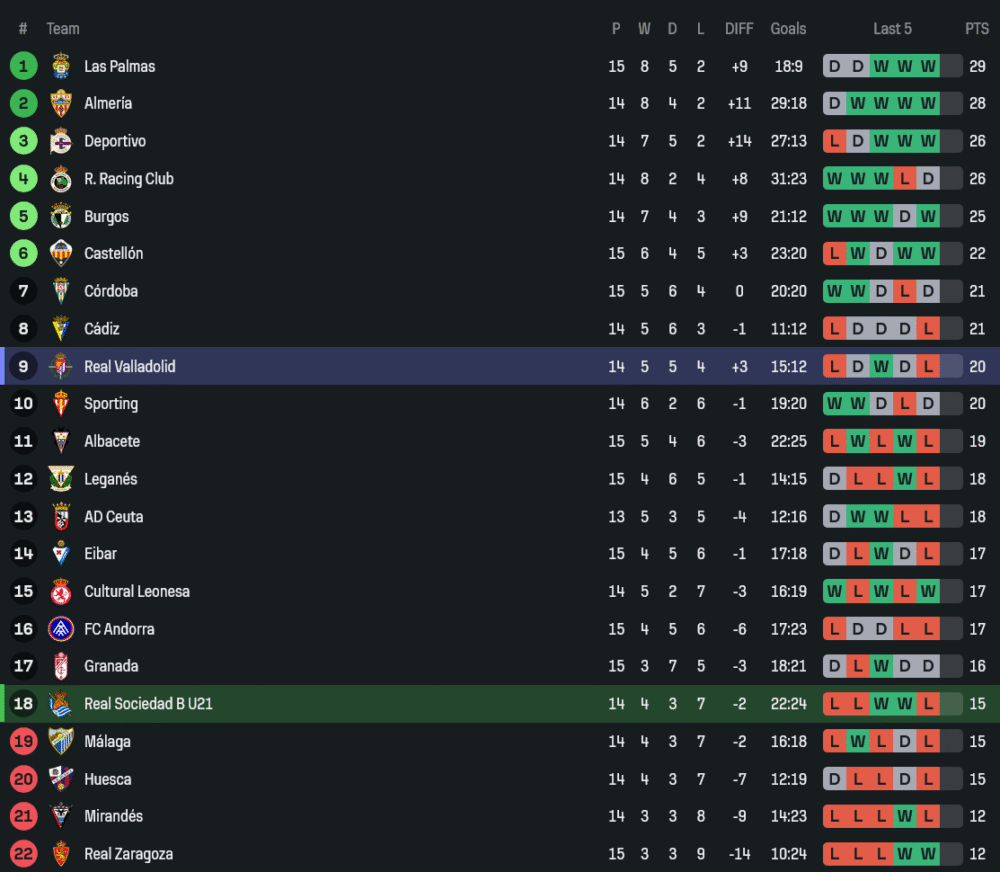Click the FC Andorra club crest
The width and height of the screenshot is (1000, 872).
point(61,629)
